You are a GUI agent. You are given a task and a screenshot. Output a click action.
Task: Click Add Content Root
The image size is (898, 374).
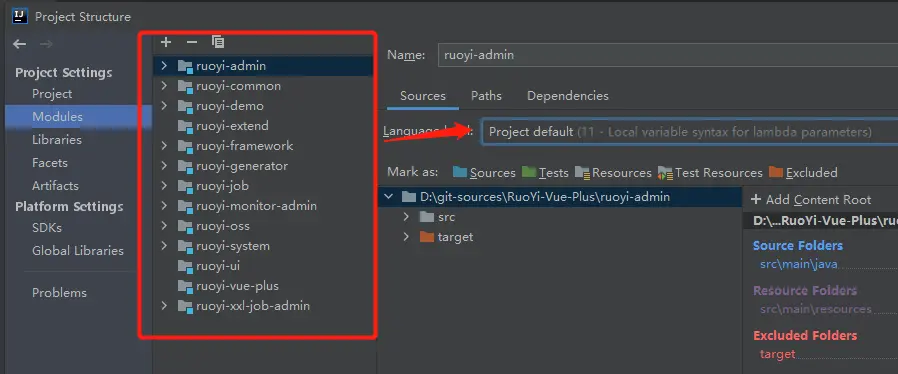(x=811, y=200)
